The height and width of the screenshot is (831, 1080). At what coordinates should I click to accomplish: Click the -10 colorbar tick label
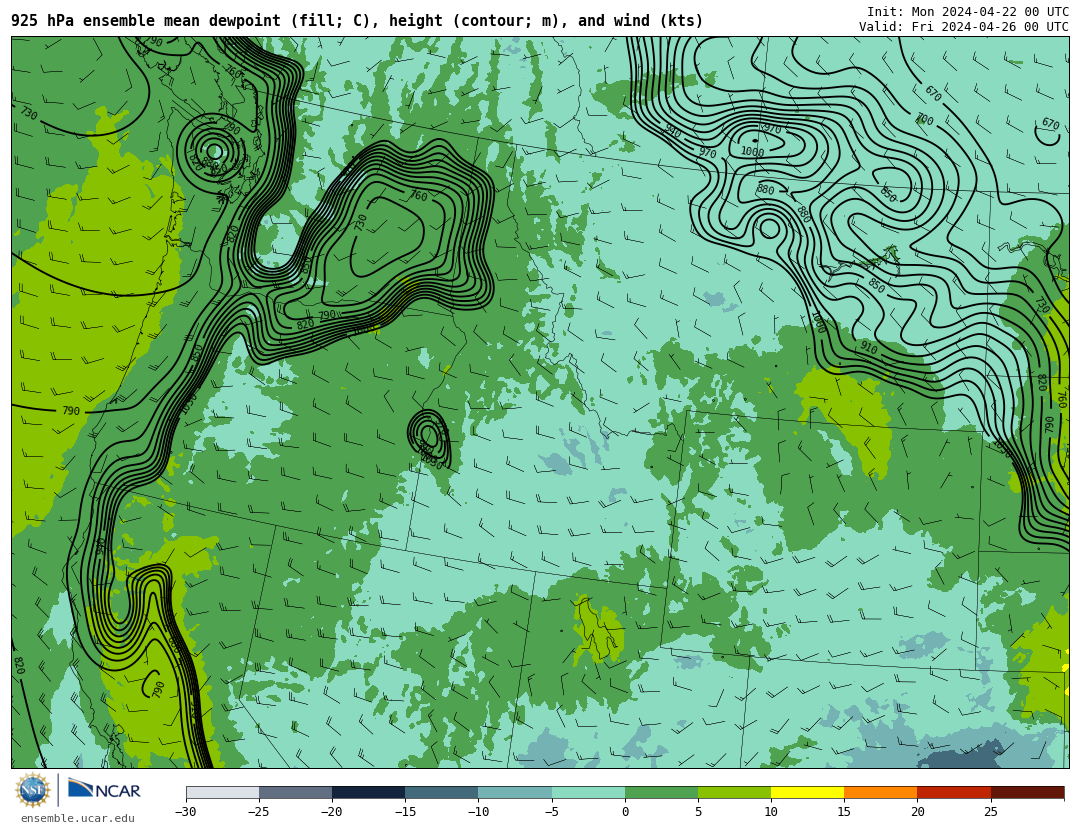click(478, 812)
